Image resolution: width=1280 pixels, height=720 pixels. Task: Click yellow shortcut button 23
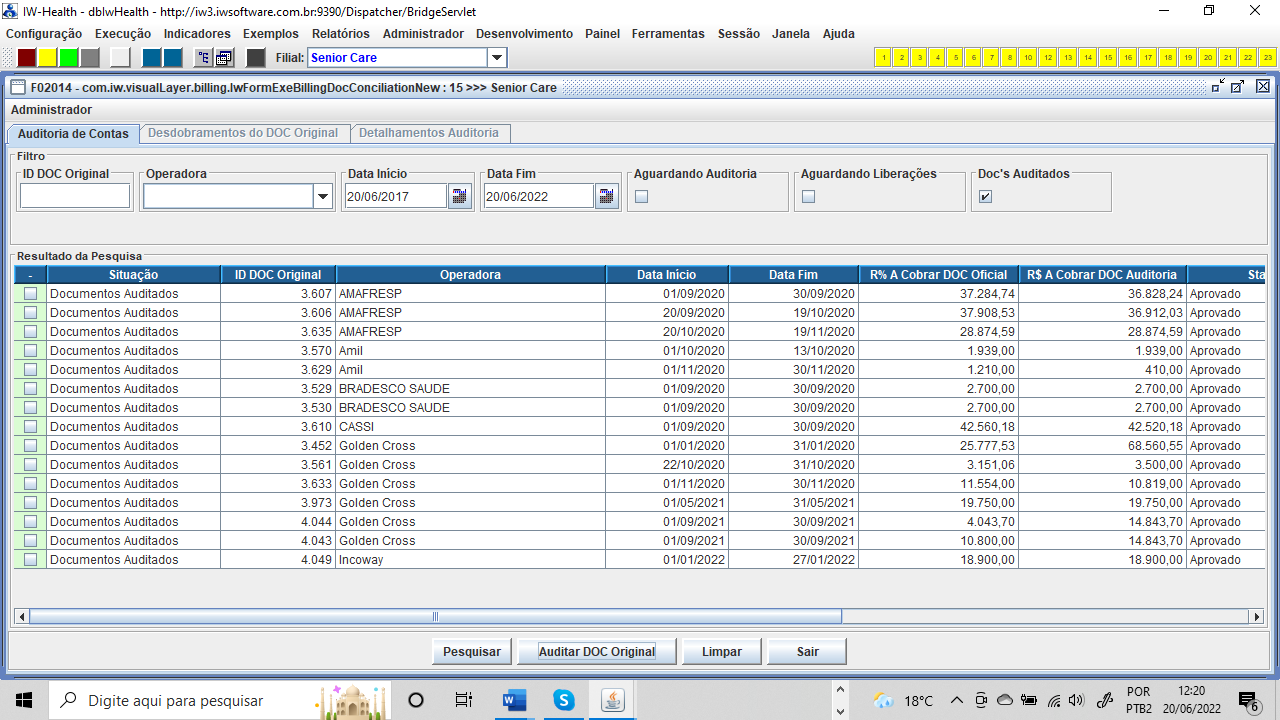(1268, 57)
